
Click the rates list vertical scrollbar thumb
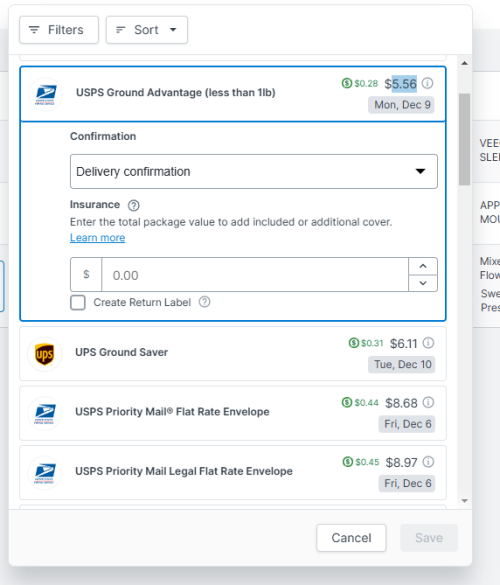click(x=465, y=139)
